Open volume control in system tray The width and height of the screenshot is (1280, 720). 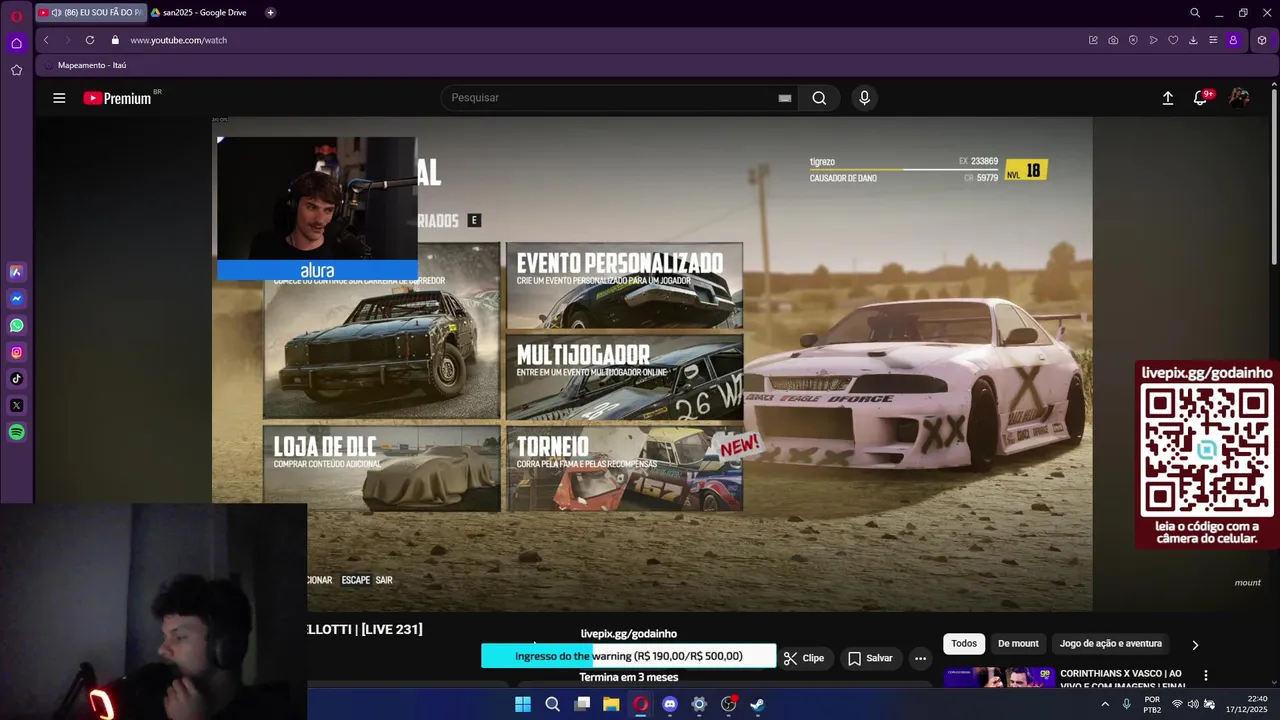tap(1193, 704)
